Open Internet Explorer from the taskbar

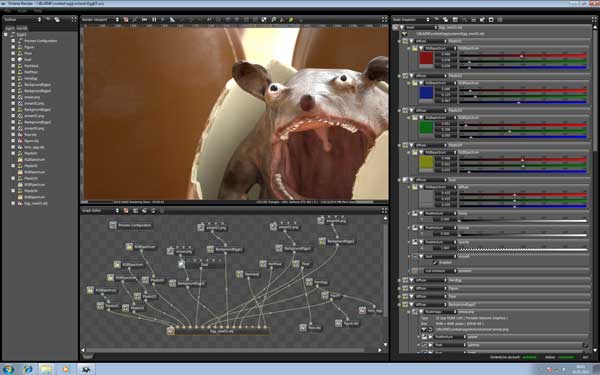28,369
